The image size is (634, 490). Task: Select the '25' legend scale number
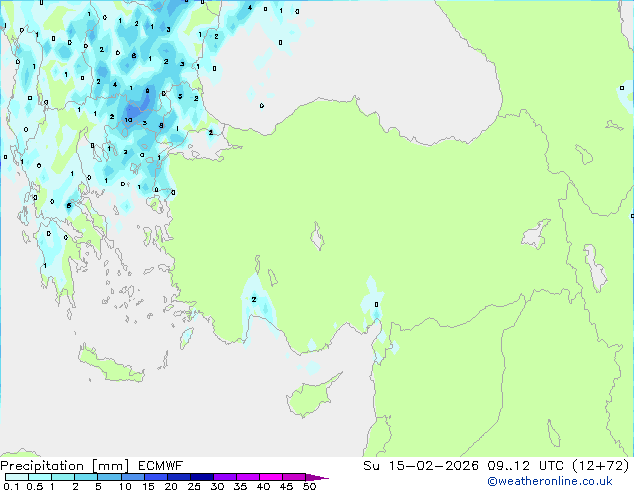(194, 486)
